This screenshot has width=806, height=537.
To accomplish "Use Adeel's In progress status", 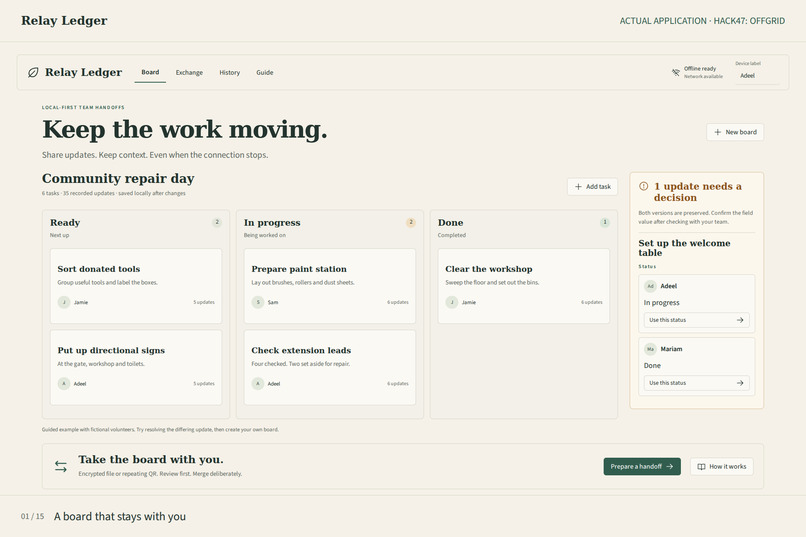I will click(697, 320).
